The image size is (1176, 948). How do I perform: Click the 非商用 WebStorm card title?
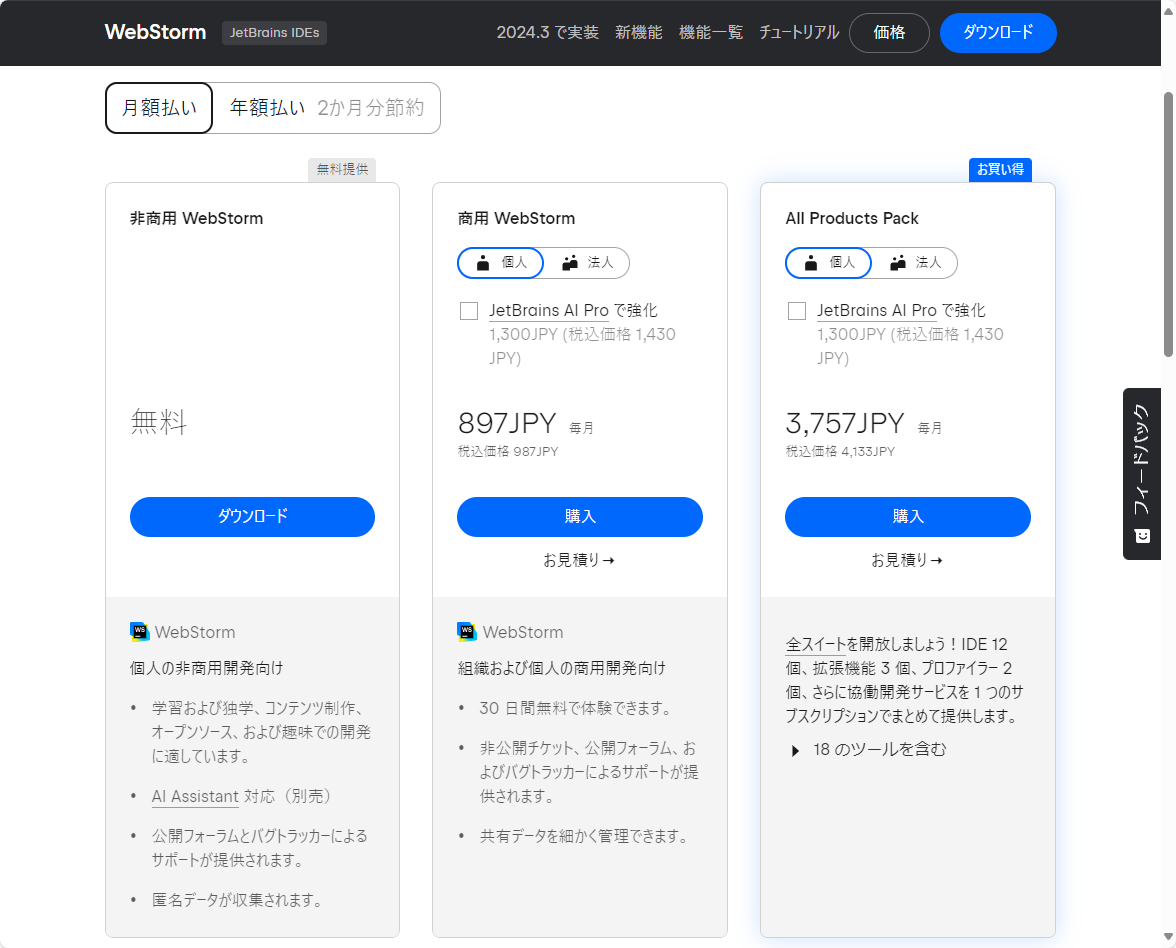(196, 218)
